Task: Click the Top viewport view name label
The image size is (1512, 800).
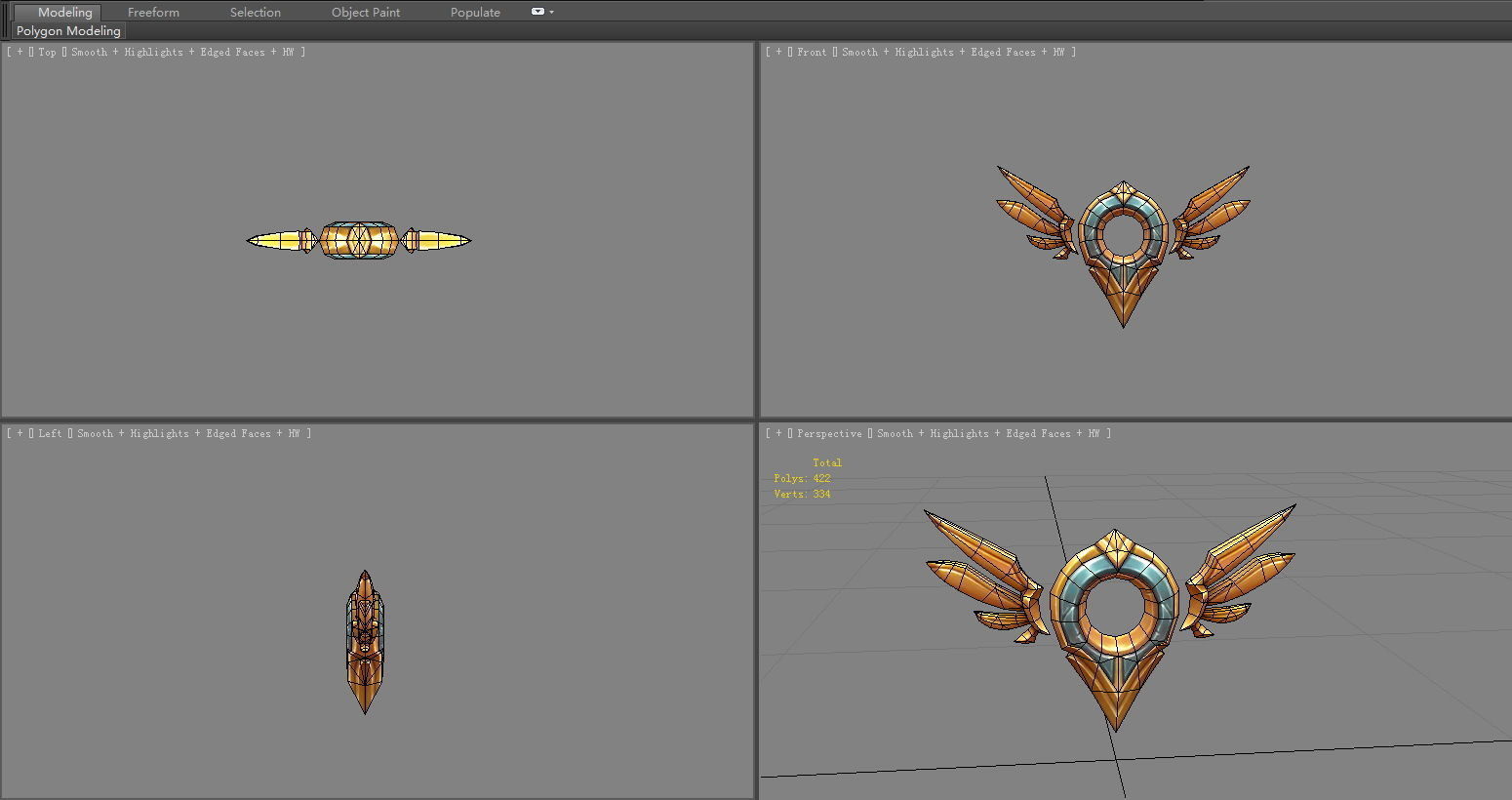Action: click(48, 52)
